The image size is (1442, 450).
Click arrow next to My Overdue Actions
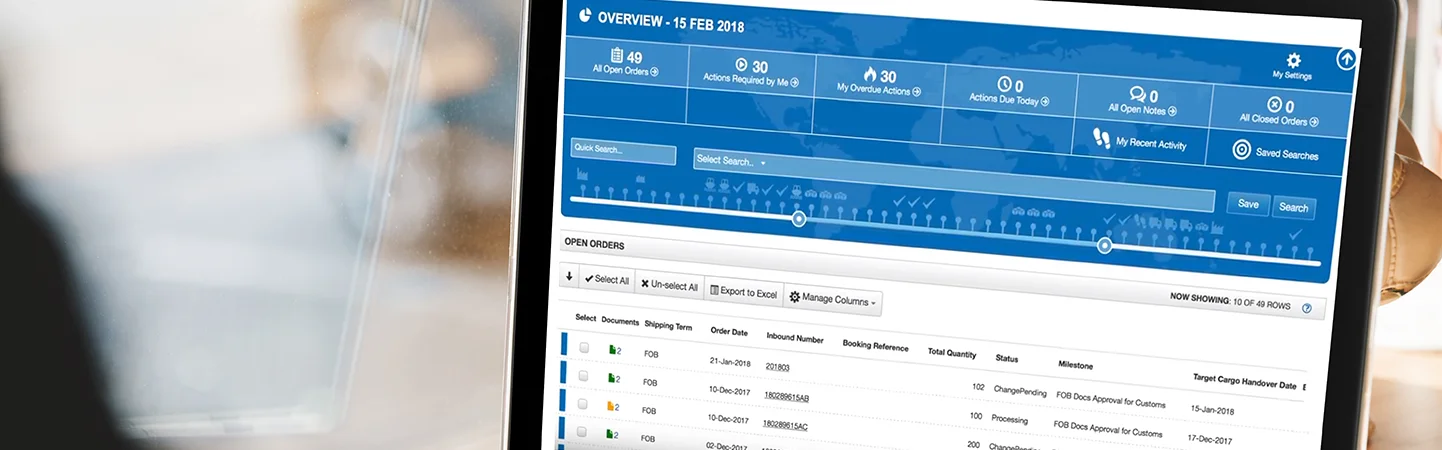coord(916,91)
